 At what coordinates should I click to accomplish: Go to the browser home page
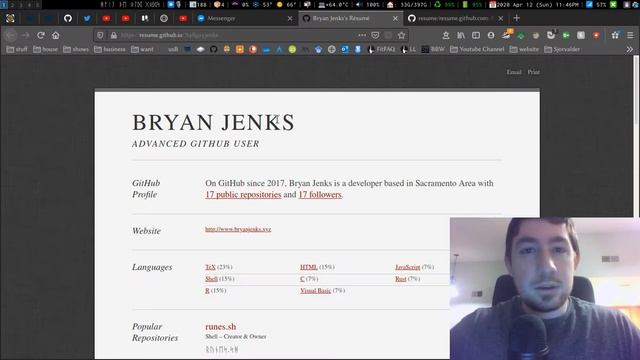point(56,36)
